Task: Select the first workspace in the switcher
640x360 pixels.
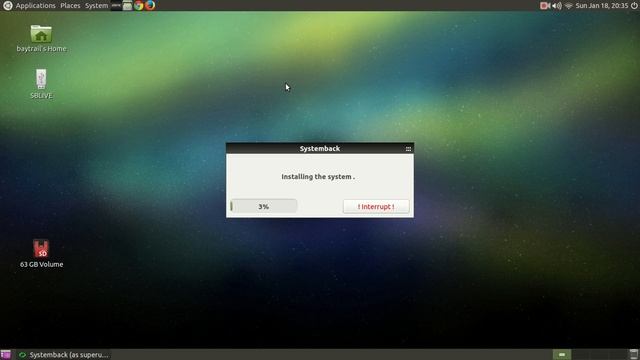Action: pos(562,355)
